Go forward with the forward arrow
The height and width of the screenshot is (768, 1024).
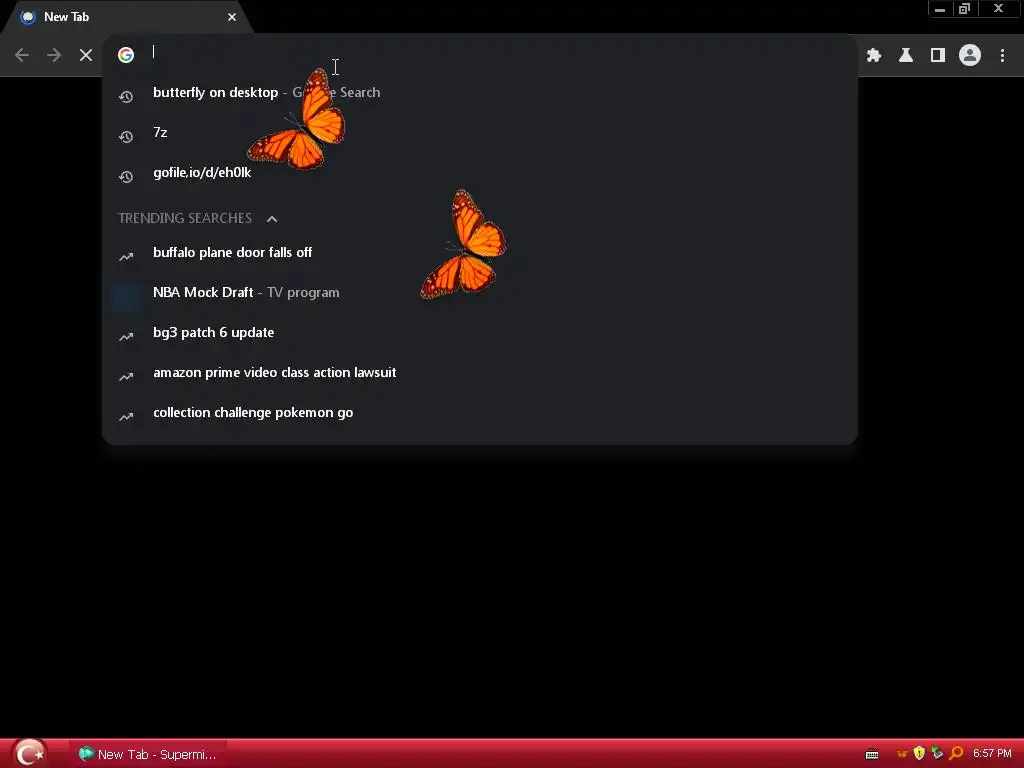(54, 55)
